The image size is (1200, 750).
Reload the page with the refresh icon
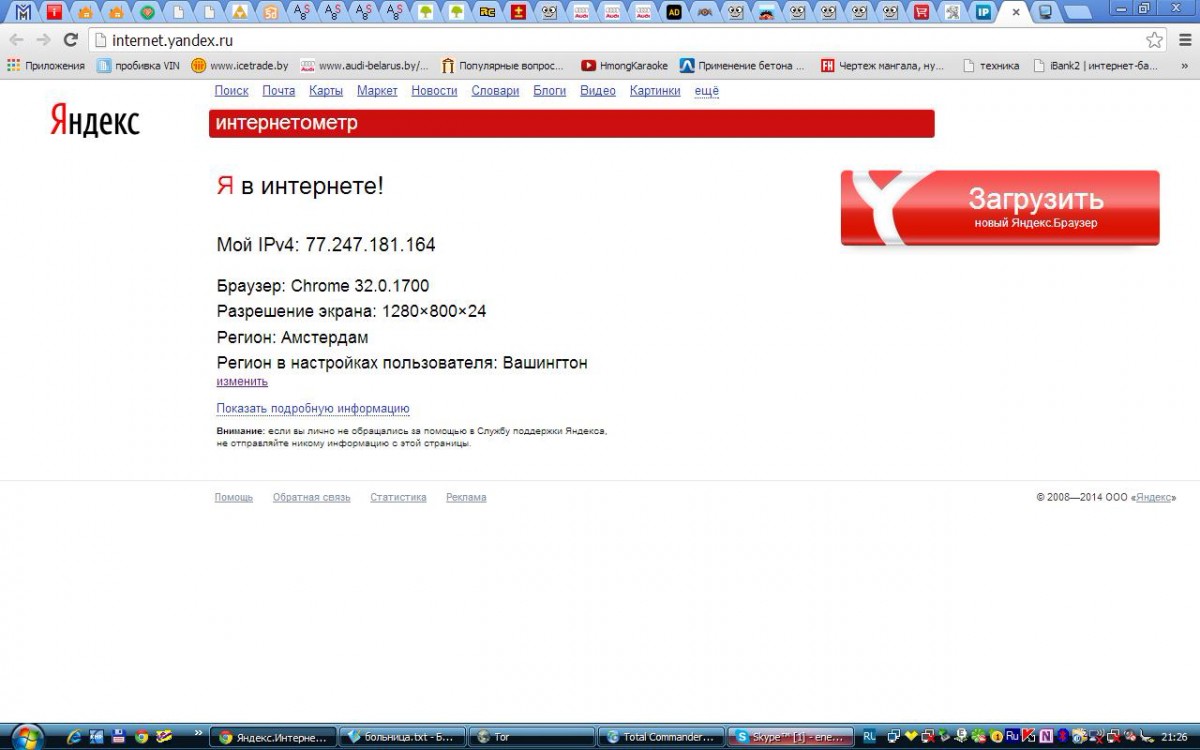pos(70,40)
